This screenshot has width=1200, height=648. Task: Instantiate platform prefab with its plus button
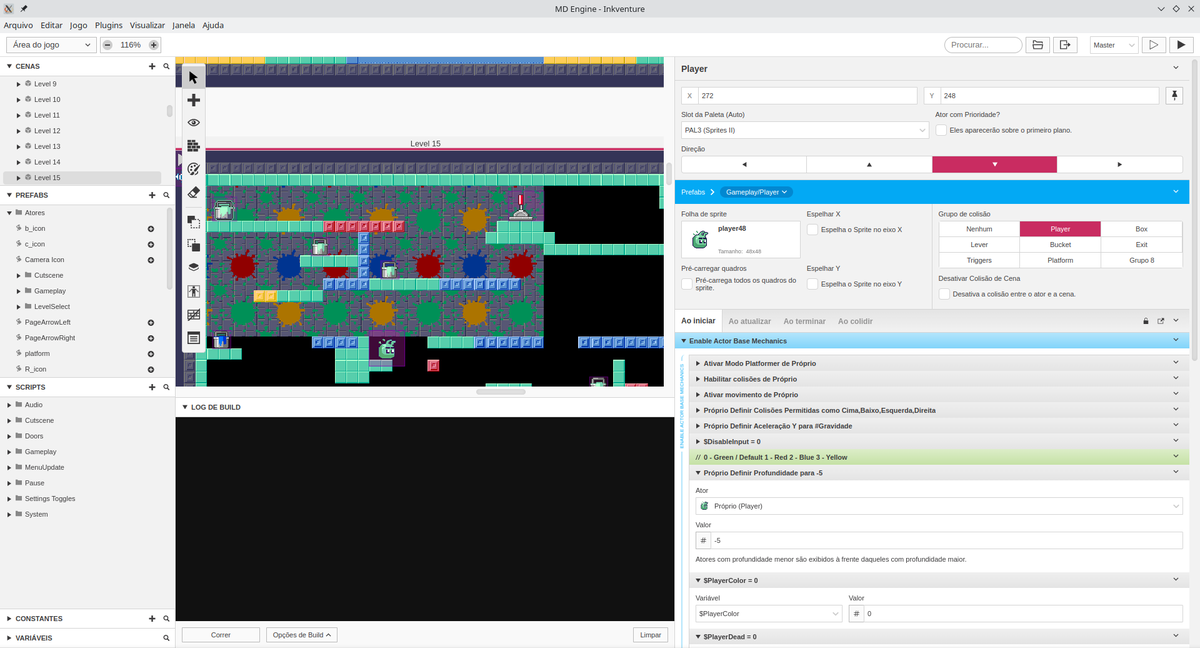[x=151, y=354]
